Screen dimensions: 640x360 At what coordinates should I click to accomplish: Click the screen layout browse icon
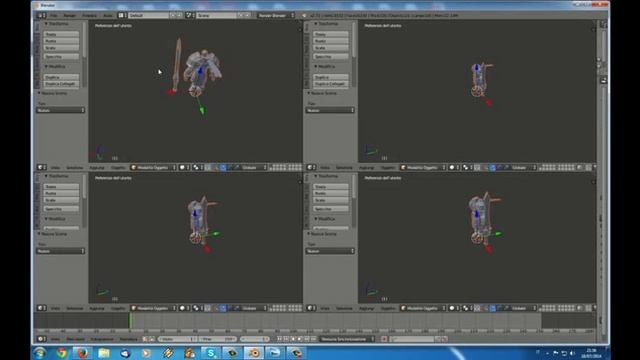pos(122,15)
